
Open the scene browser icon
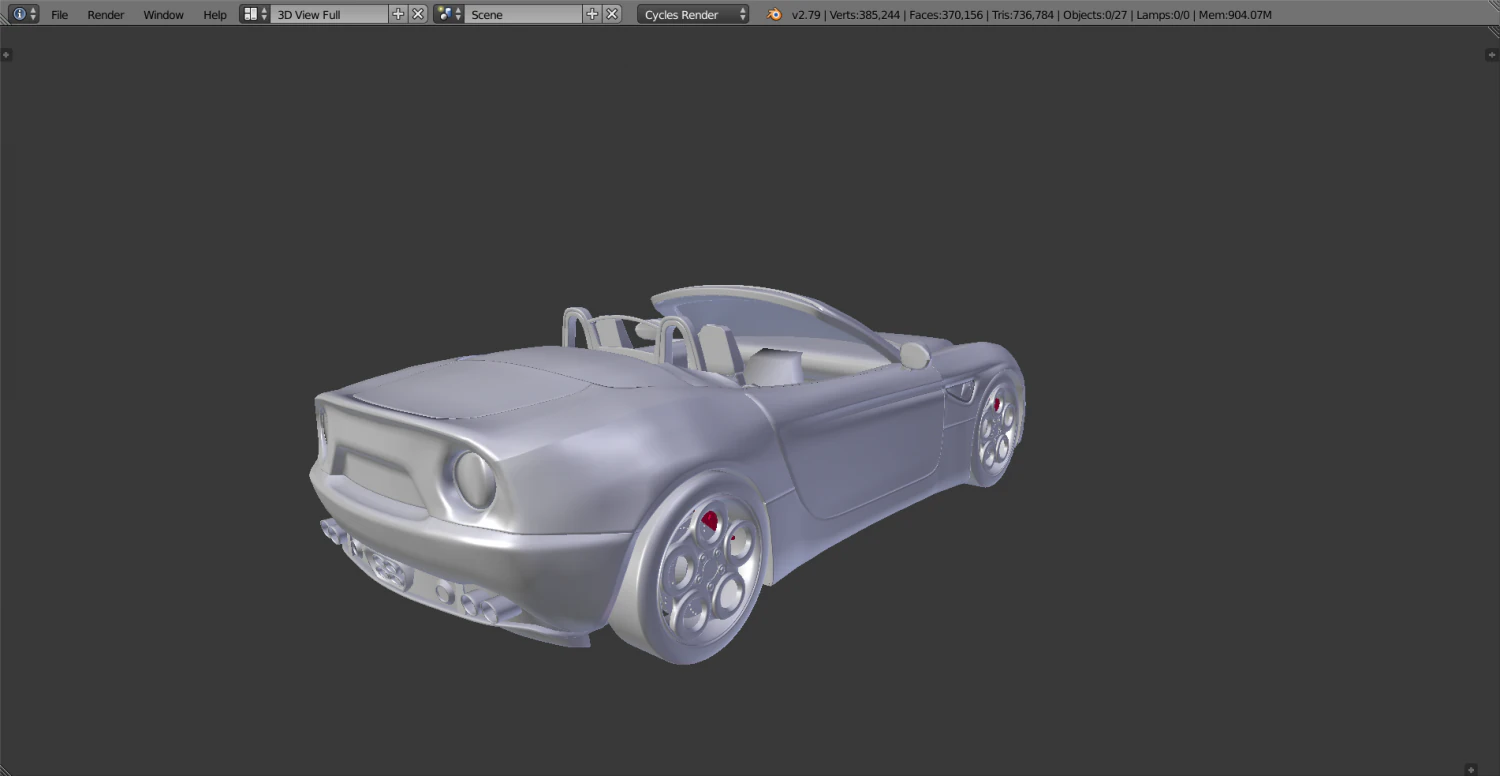(x=449, y=14)
